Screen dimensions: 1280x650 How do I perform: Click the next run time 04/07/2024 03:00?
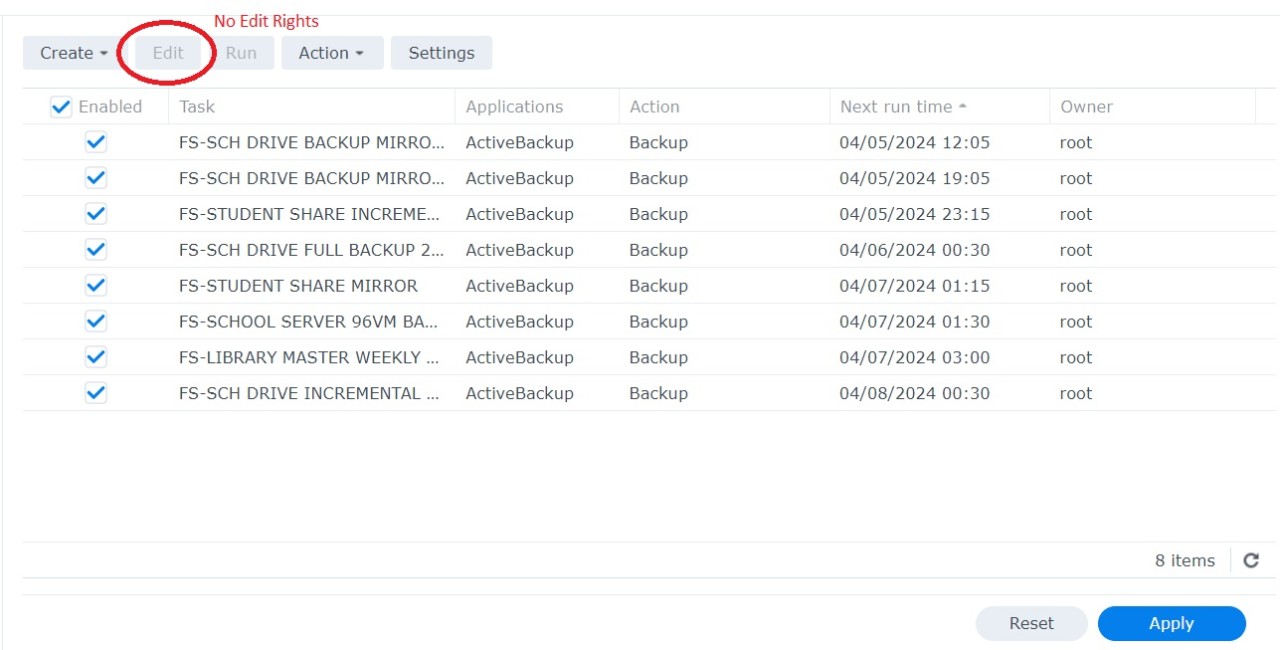click(915, 357)
